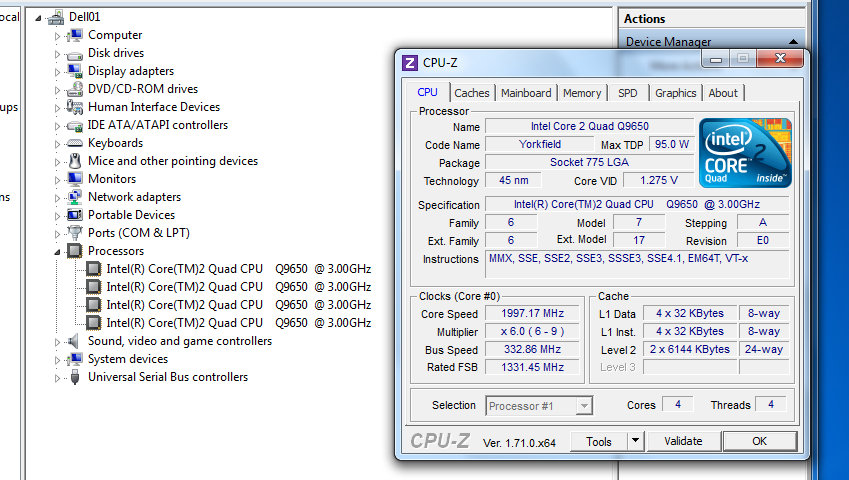Open the Tools dropdown arrow in CPU-Z
Screen dimensions: 849x480
[x=635, y=441]
